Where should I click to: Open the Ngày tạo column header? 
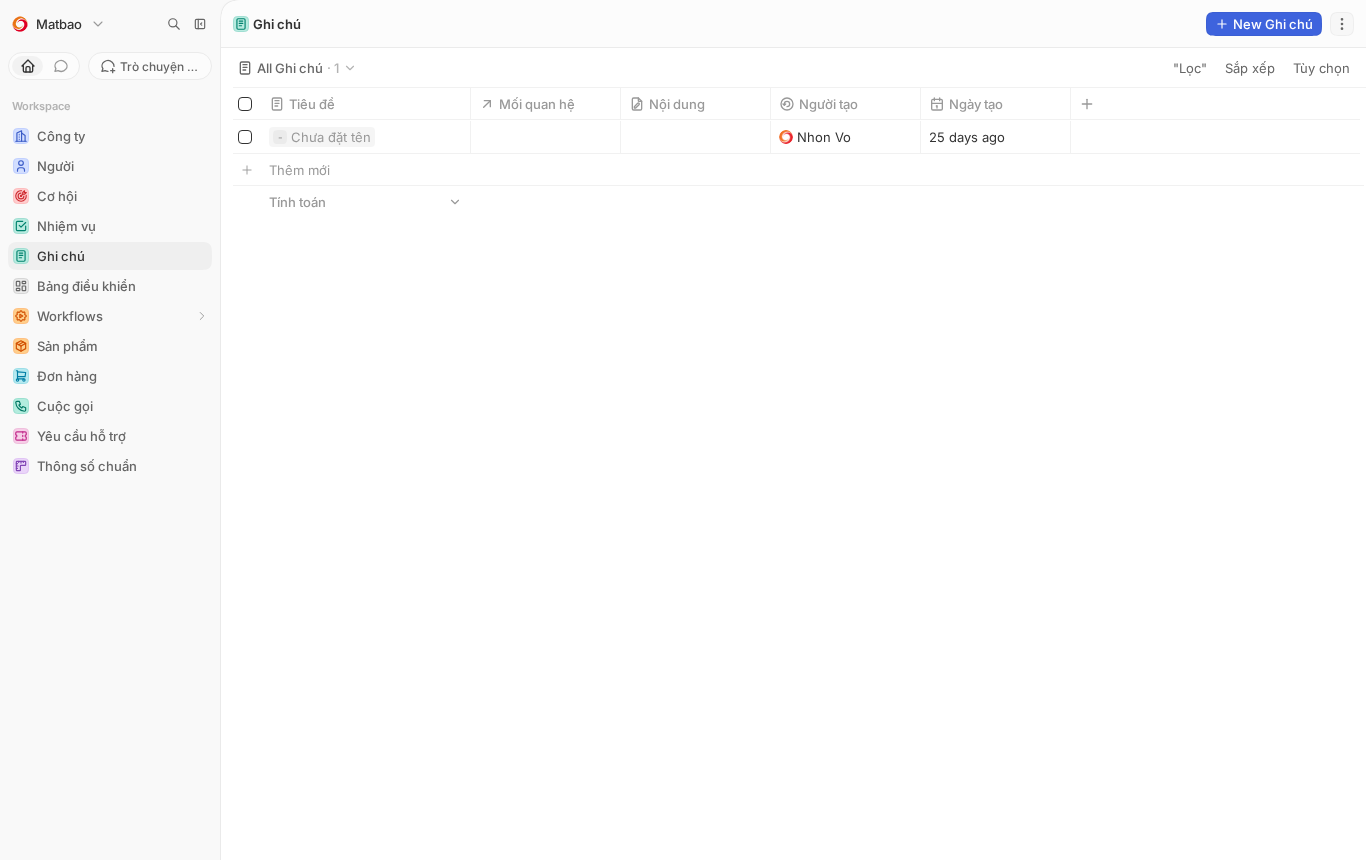point(996,104)
